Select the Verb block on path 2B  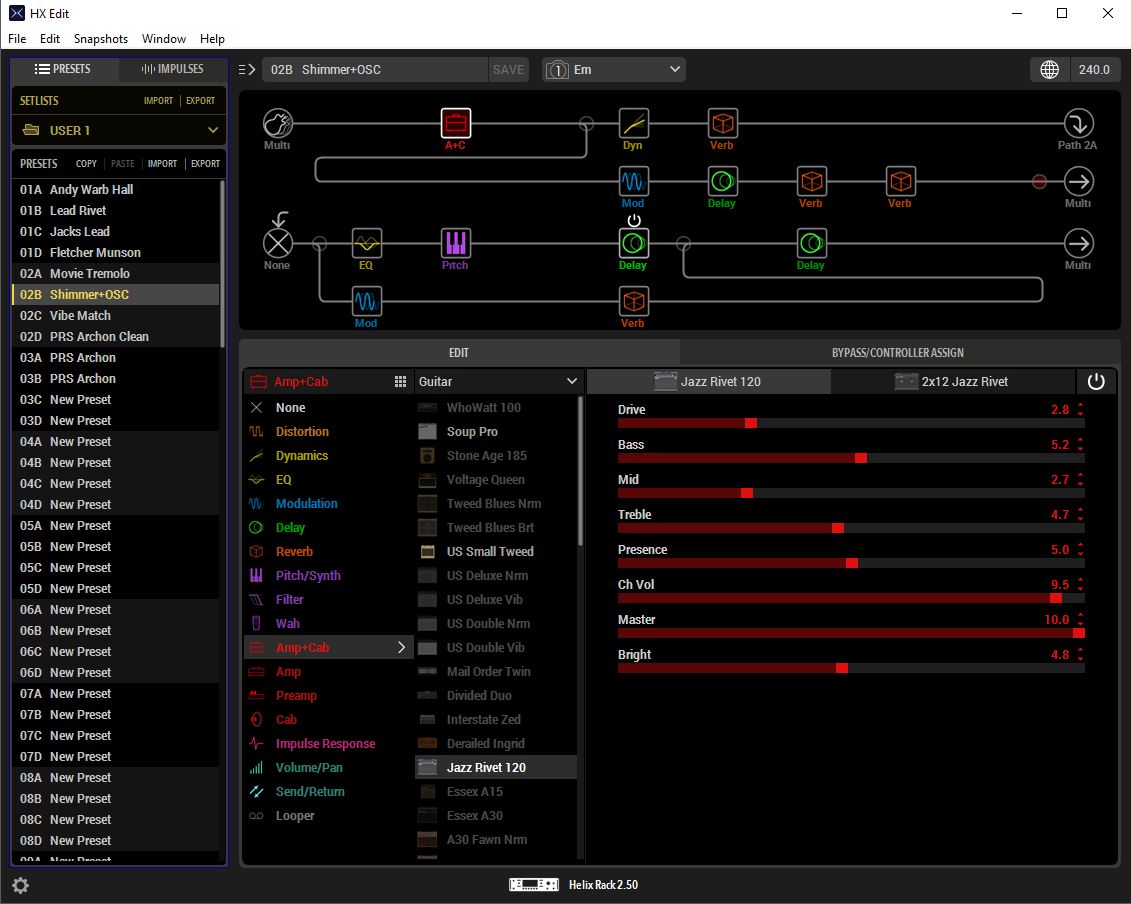[x=633, y=302]
